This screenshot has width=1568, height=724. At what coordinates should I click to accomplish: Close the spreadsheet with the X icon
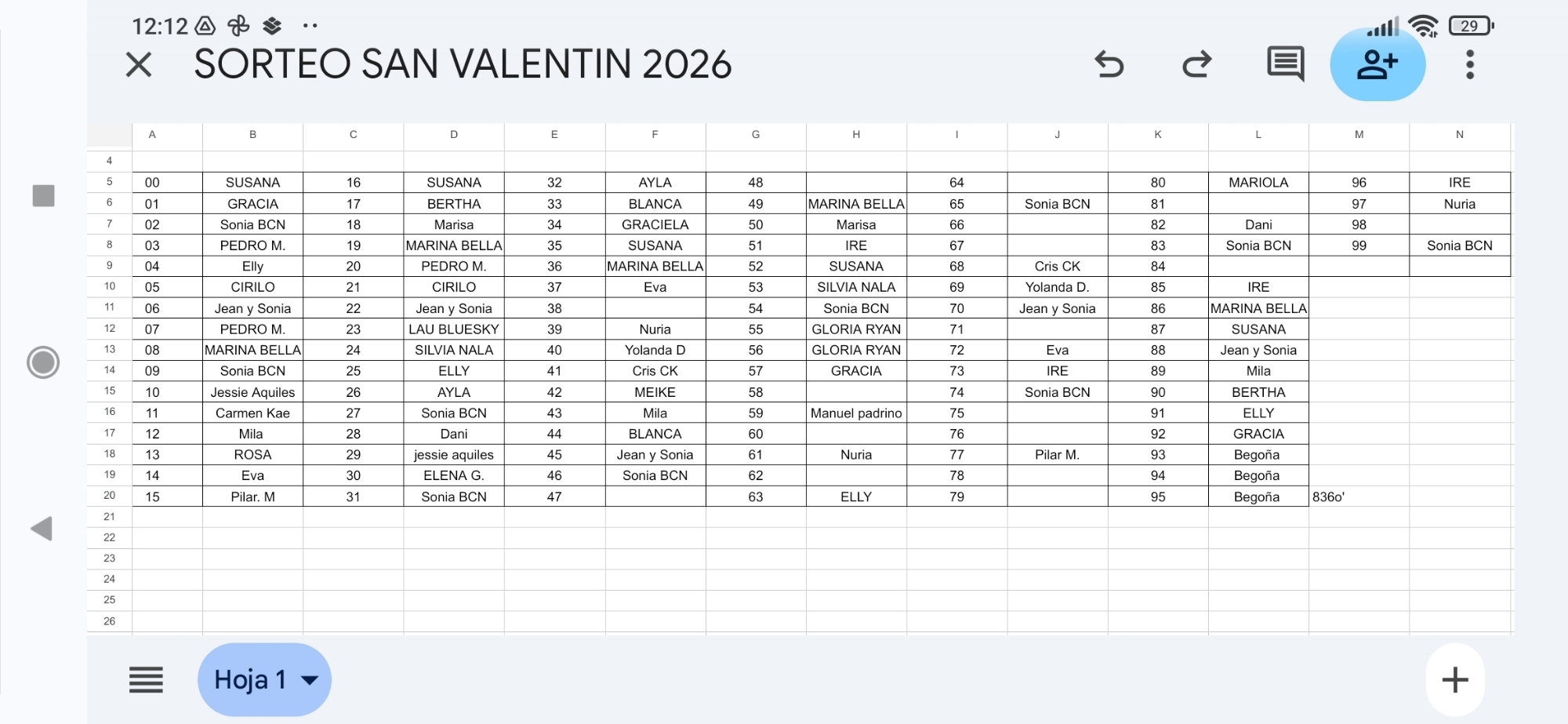[139, 64]
